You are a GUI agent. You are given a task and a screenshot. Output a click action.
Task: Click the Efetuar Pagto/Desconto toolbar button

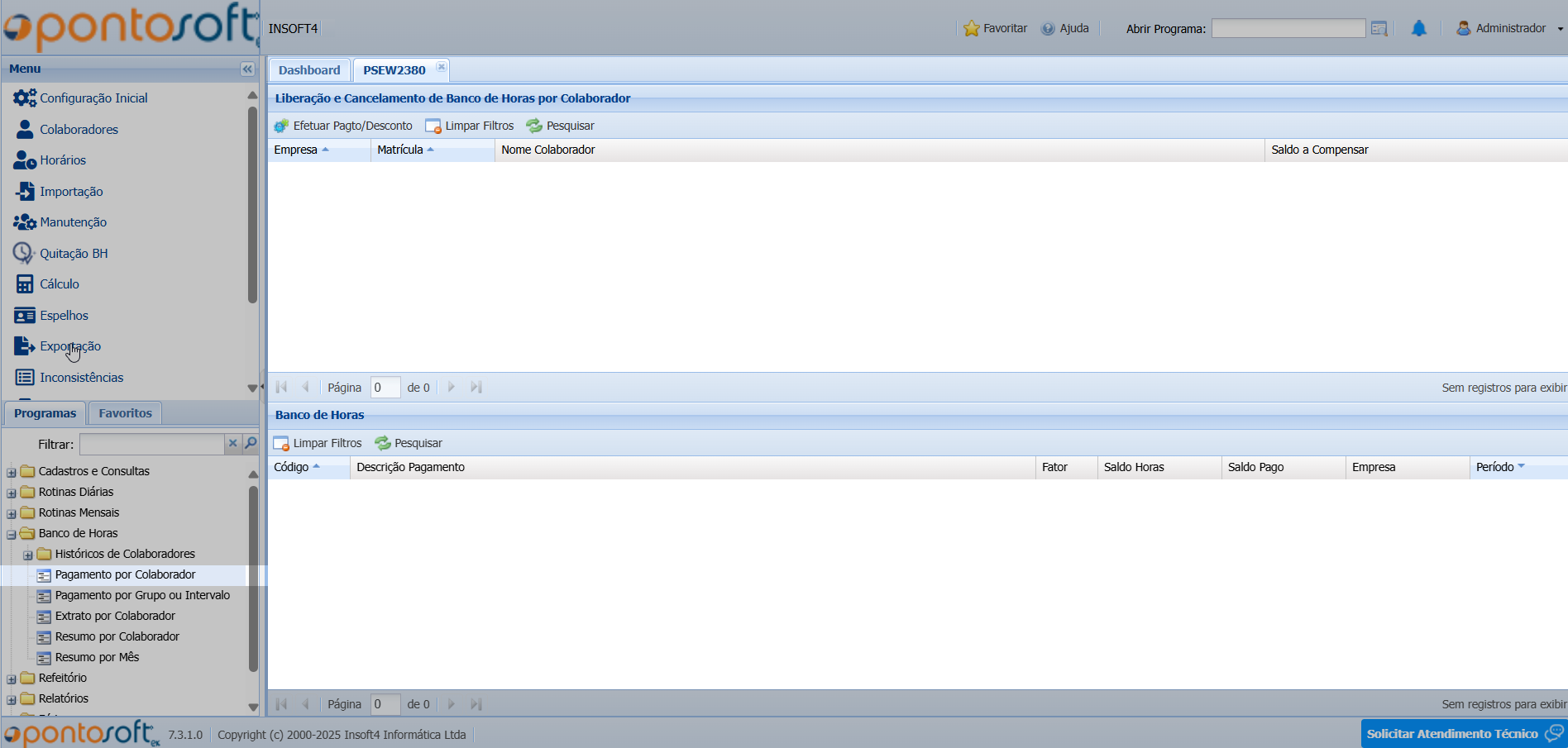(x=343, y=126)
